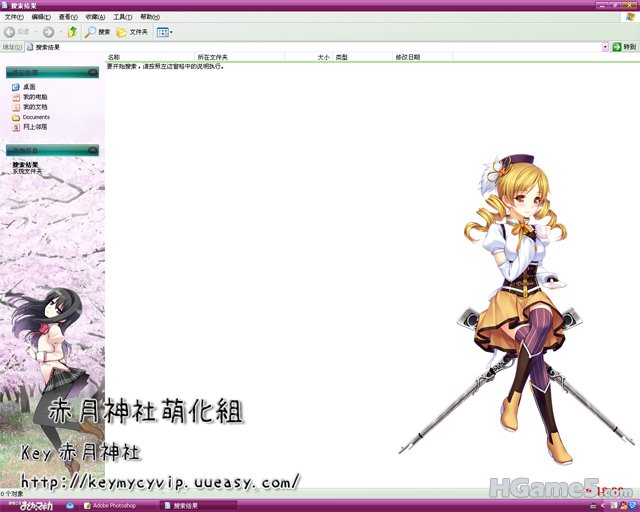This screenshot has height=512, width=640.
Task: Sort by the 所在文件夹 column header
Action: point(239,57)
